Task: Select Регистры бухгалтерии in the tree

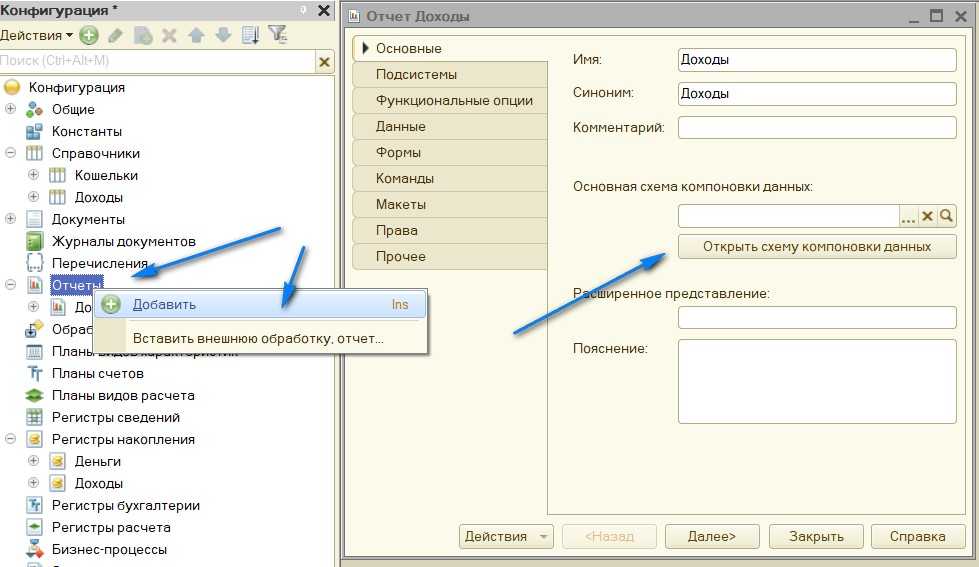Action: point(125,505)
